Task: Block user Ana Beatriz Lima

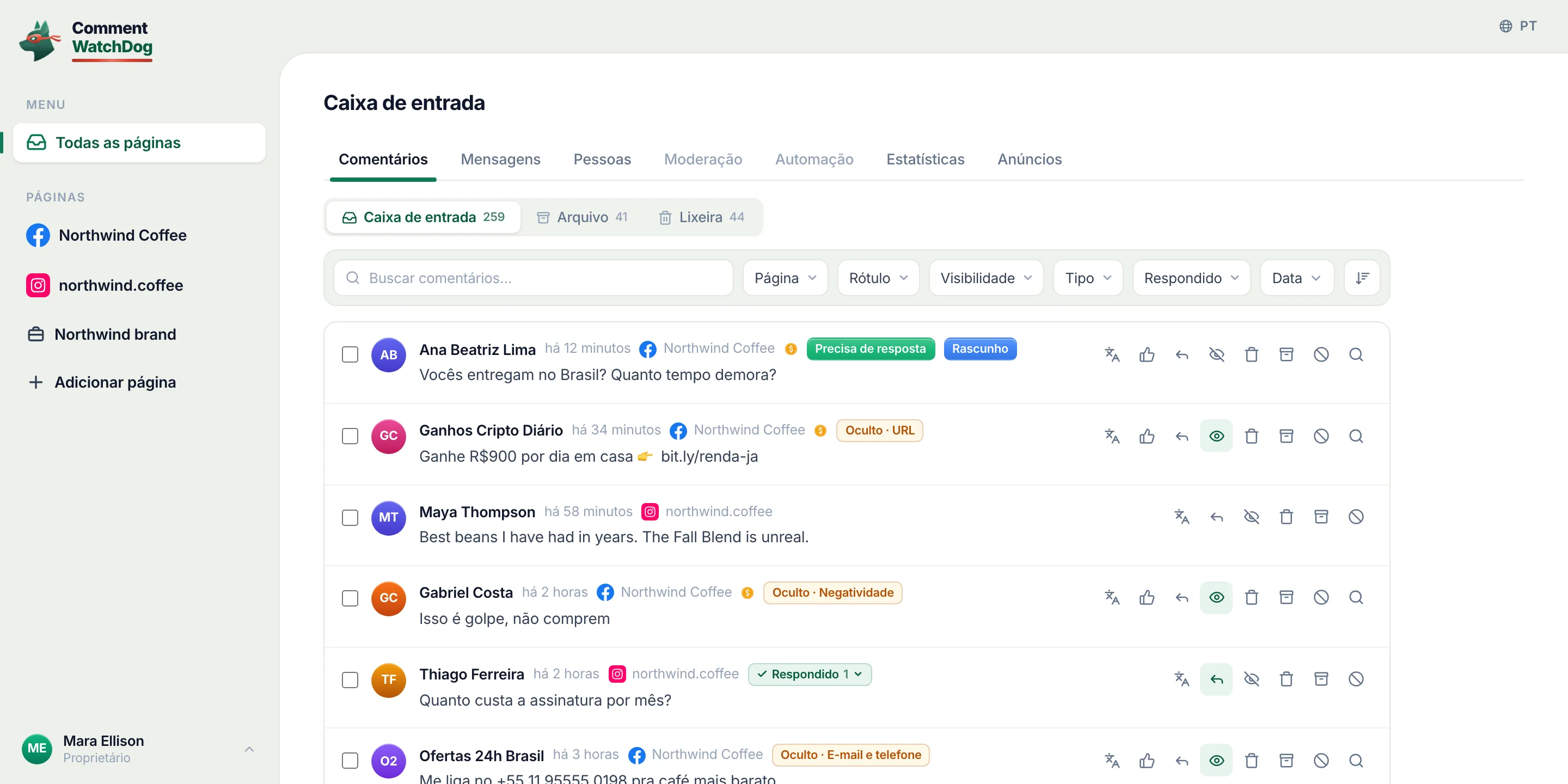Action: pyautogui.click(x=1321, y=354)
